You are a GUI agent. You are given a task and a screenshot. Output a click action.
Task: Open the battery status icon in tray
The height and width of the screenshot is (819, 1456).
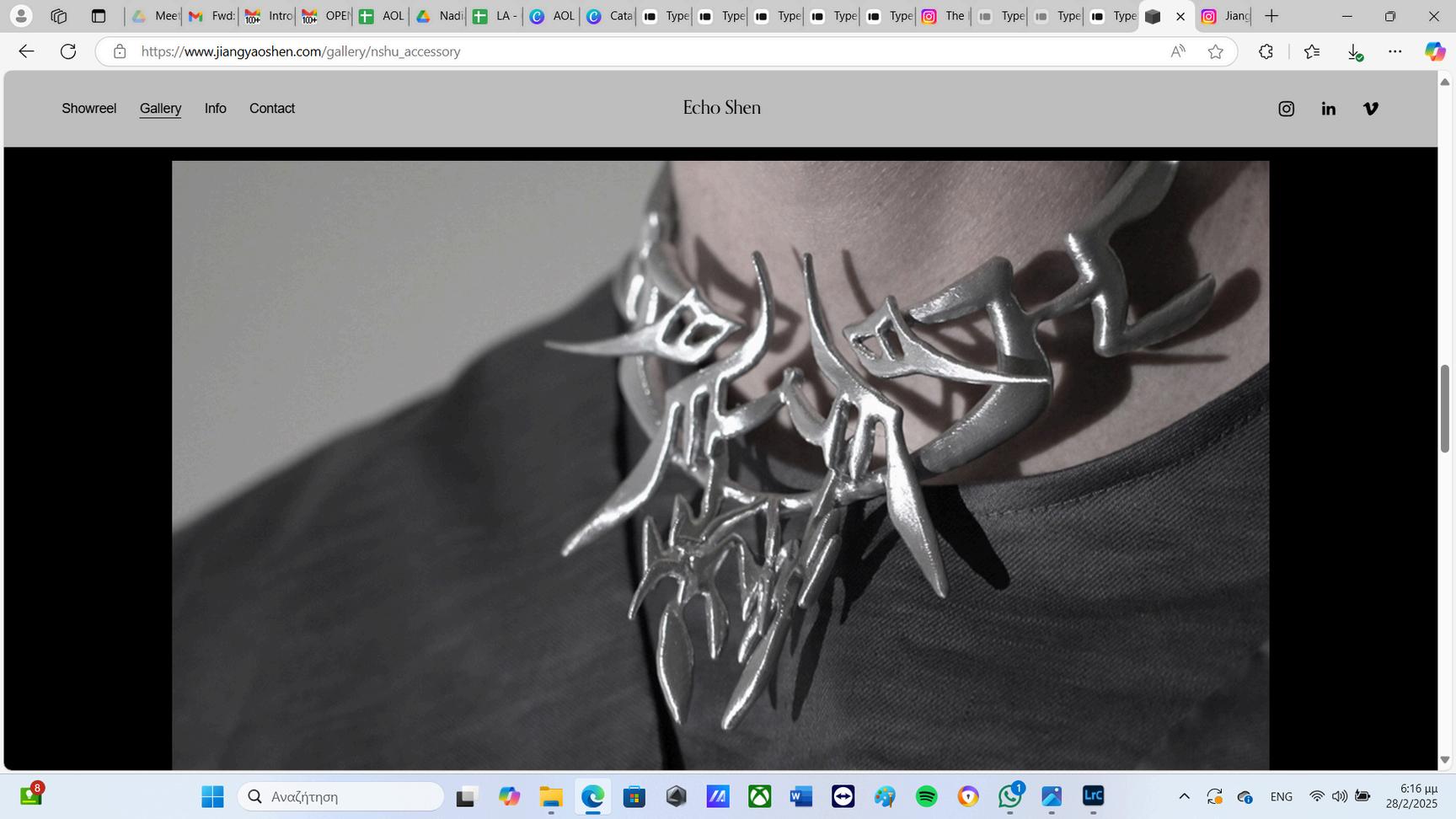tap(1362, 796)
